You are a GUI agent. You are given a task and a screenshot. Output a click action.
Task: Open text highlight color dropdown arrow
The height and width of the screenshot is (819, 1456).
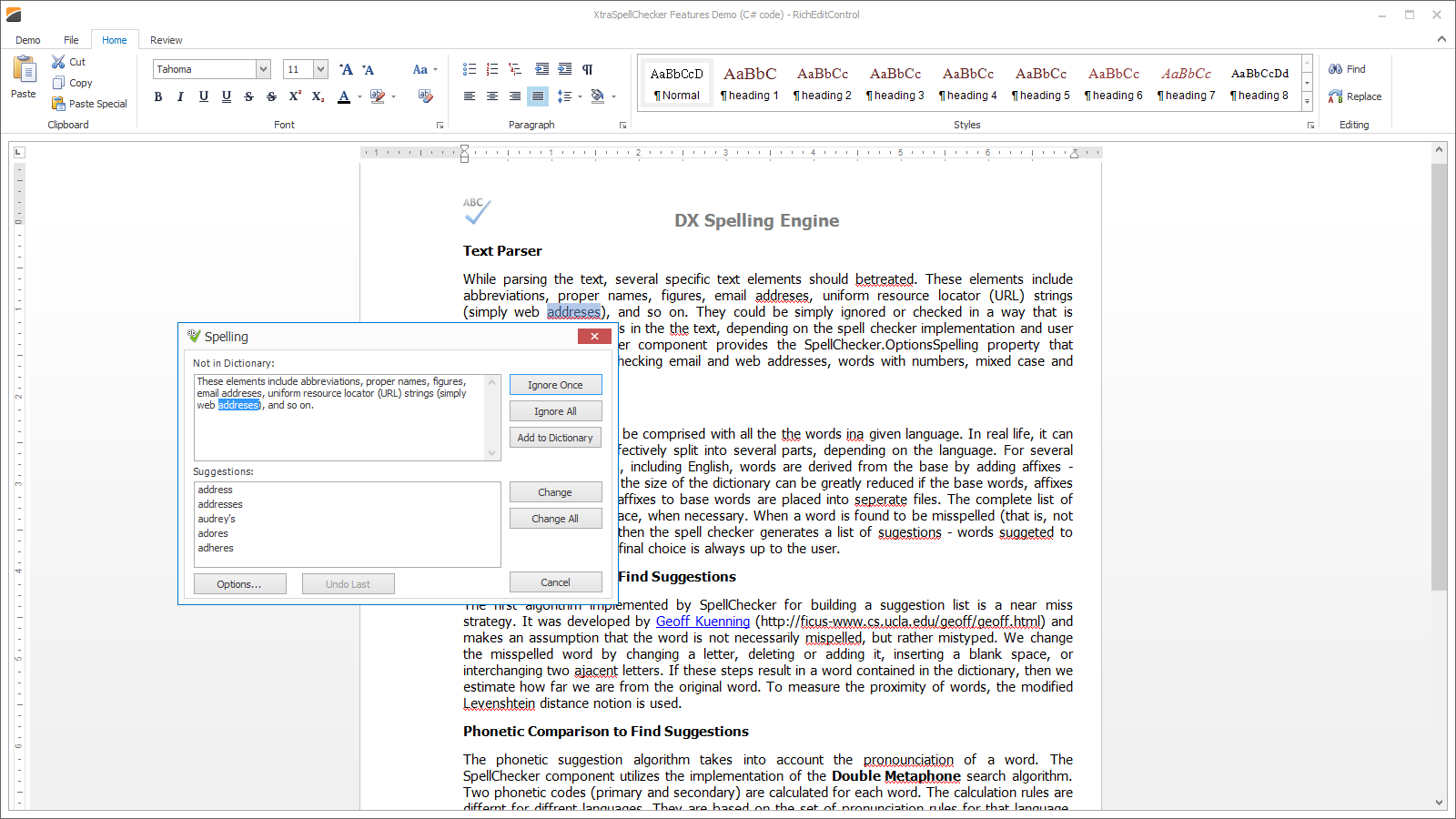(393, 96)
